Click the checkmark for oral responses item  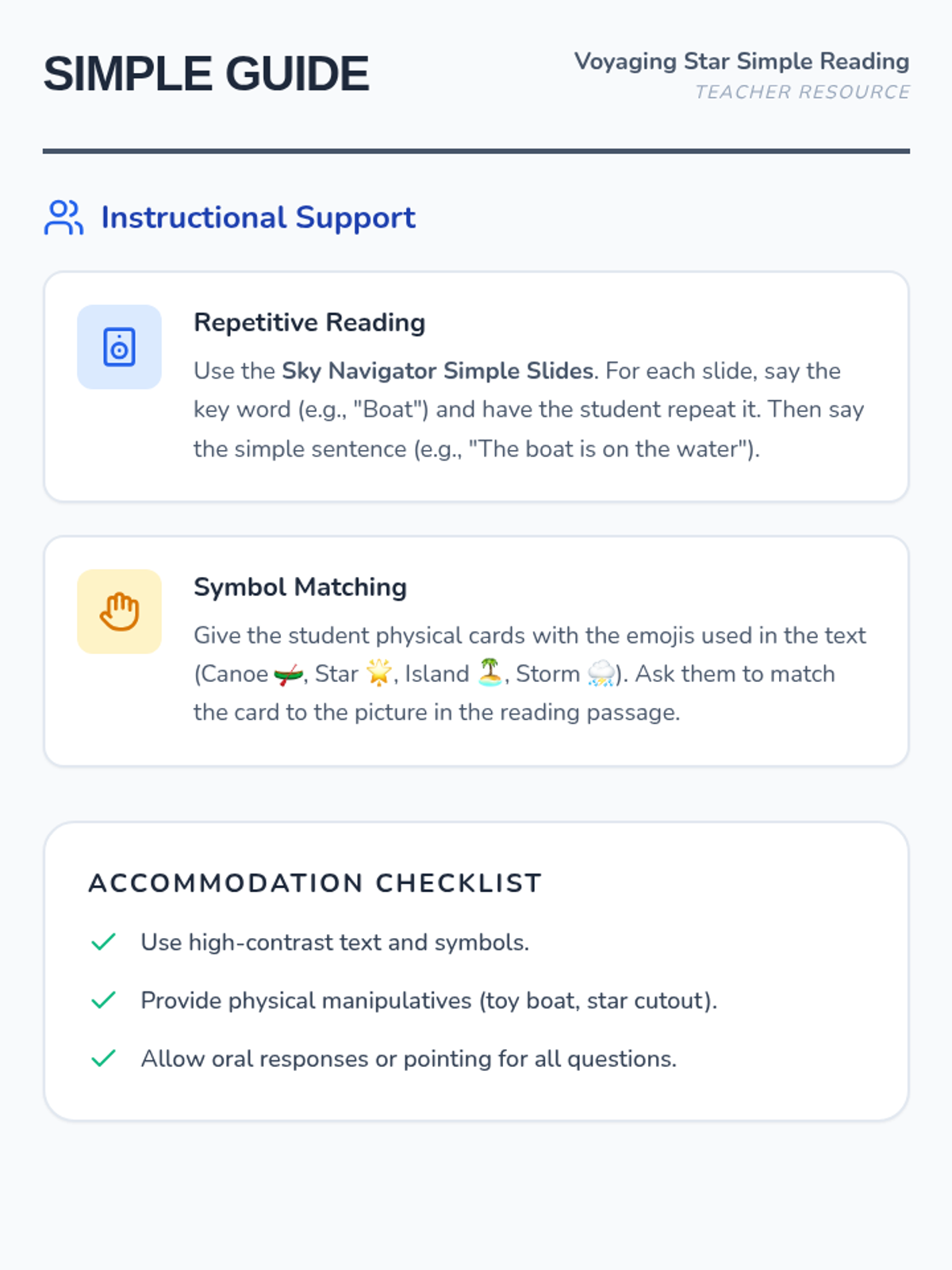pyautogui.click(x=104, y=1058)
